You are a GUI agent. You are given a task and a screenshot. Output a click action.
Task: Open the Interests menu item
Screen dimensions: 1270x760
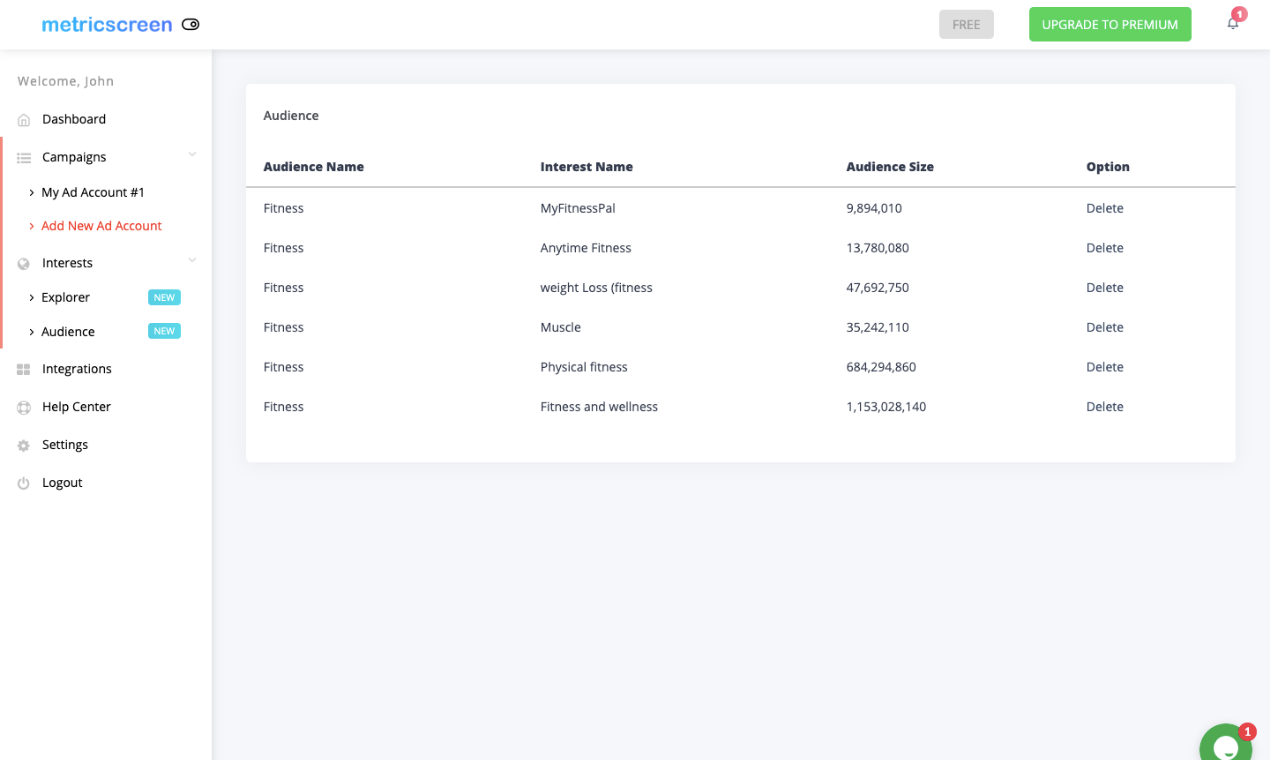point(67,263)
